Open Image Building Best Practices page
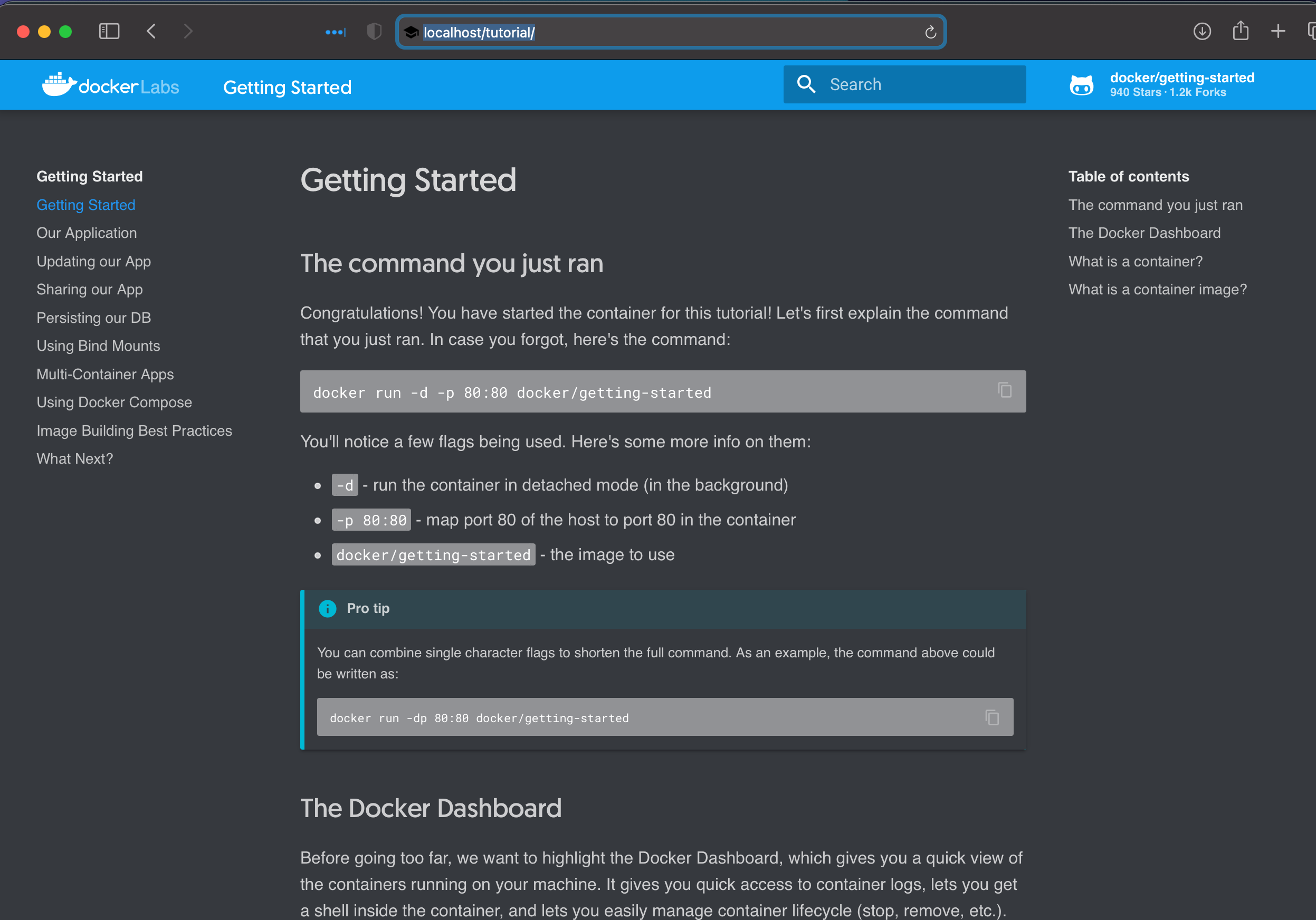The height and width of the screenshot is (920, 1316). [134, 431]
